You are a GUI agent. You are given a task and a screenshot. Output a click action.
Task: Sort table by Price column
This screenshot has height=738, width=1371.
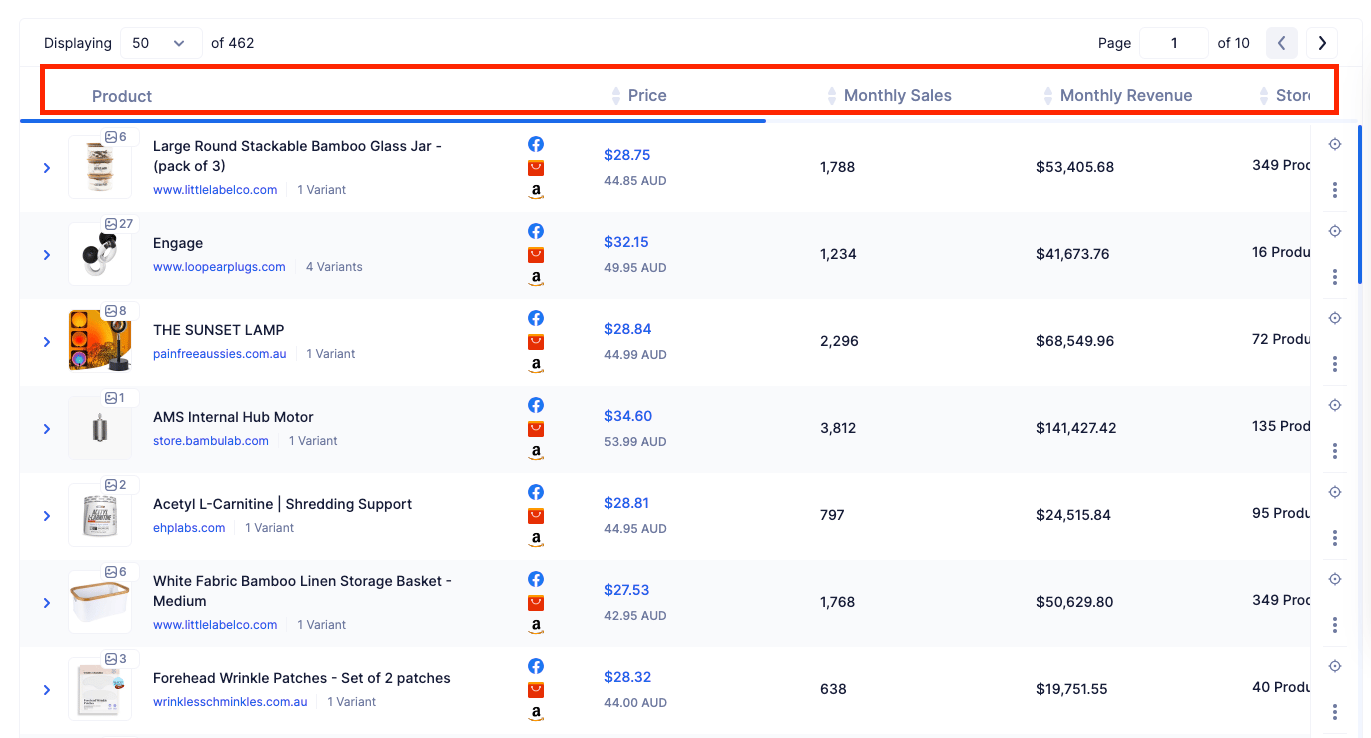[646, 96]
